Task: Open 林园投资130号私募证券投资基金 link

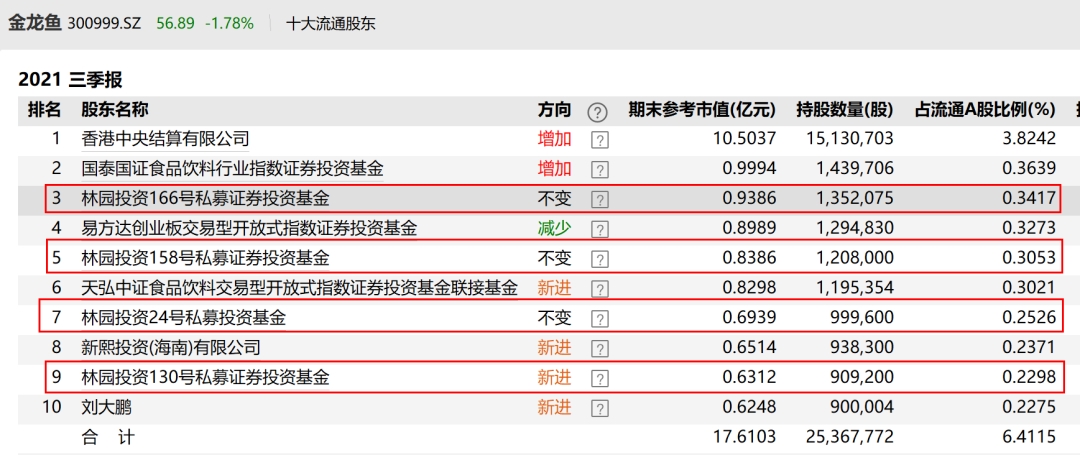Action: [205, 377]
